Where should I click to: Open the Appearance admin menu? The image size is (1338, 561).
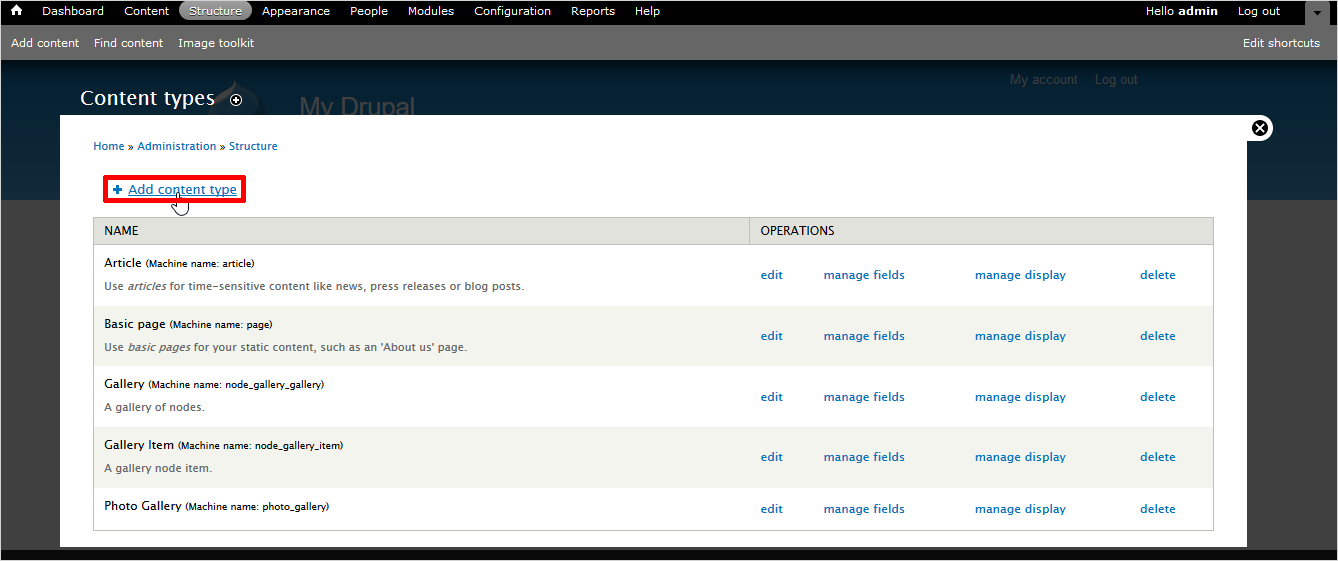click(x=295, y=11)
